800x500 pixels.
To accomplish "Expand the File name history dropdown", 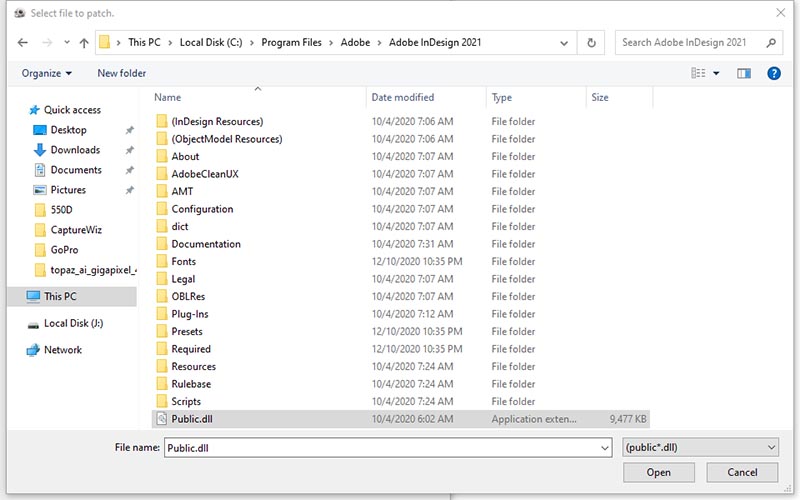I will (x=605, y=447).
